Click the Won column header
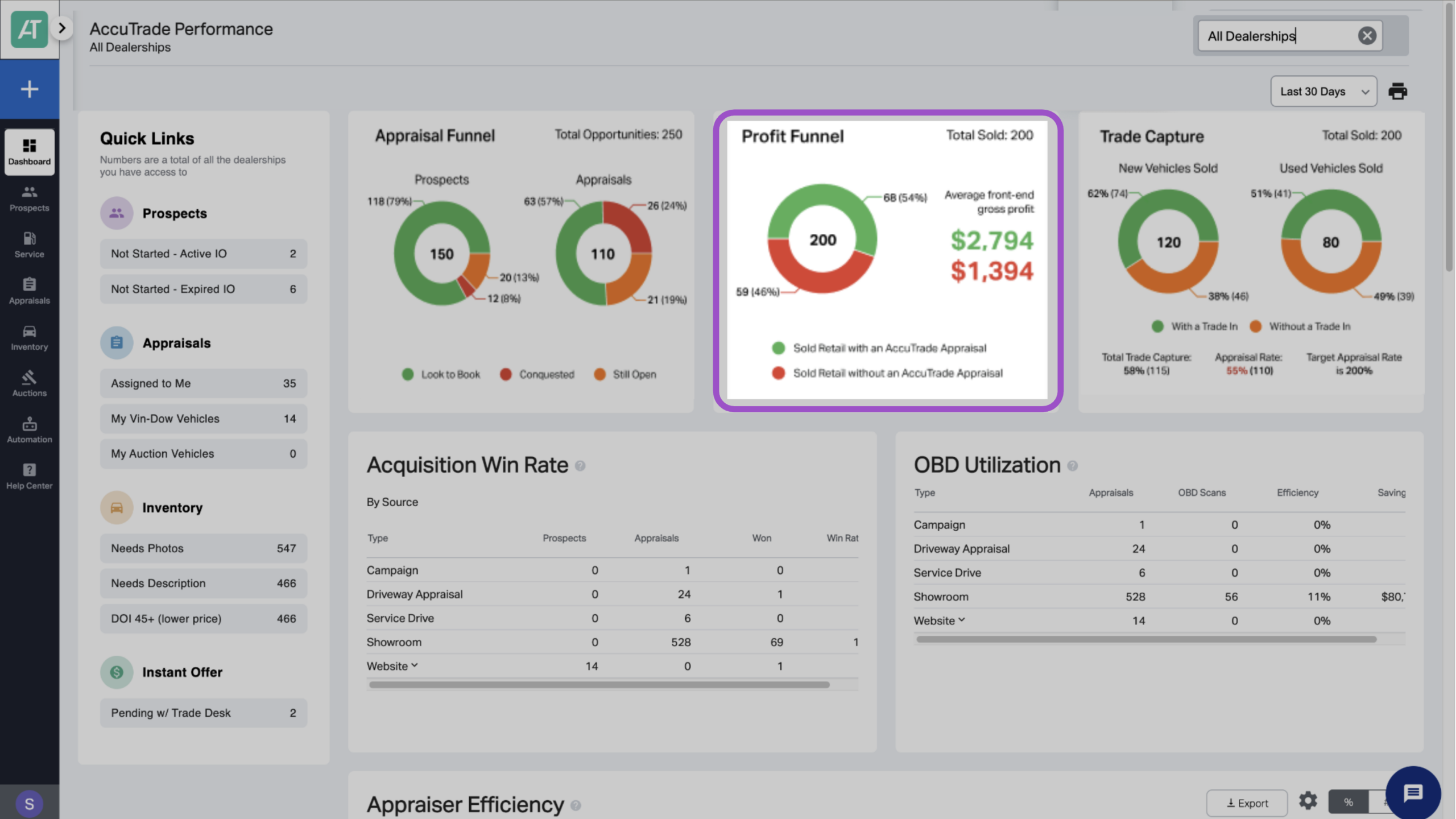This screenshot has width=1456, height=819. point(762,538)
